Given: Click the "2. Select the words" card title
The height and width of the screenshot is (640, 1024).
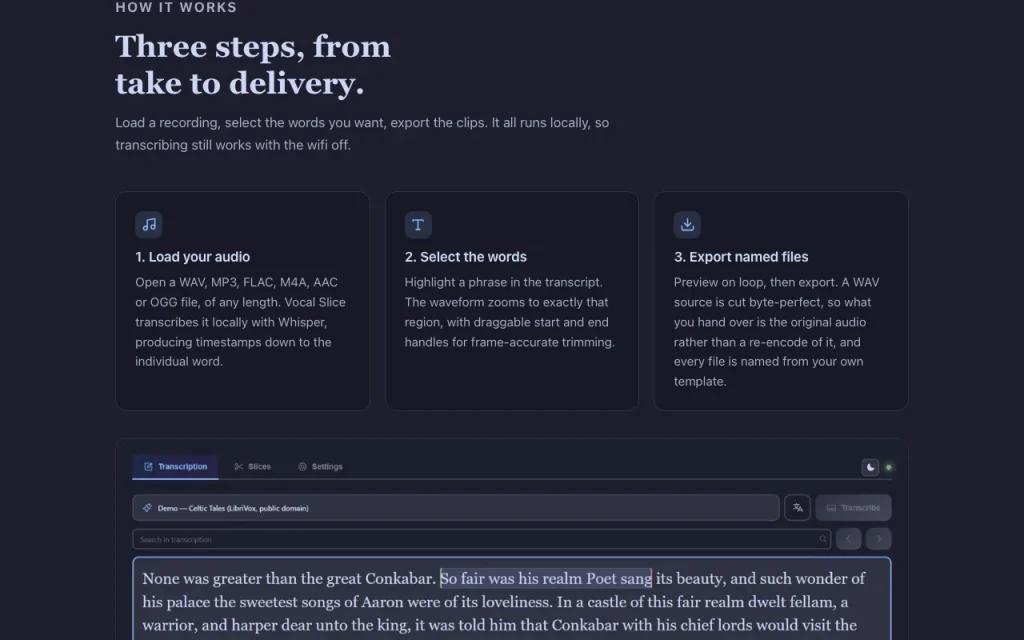Looking at the screenshot, I should point(466,257).
